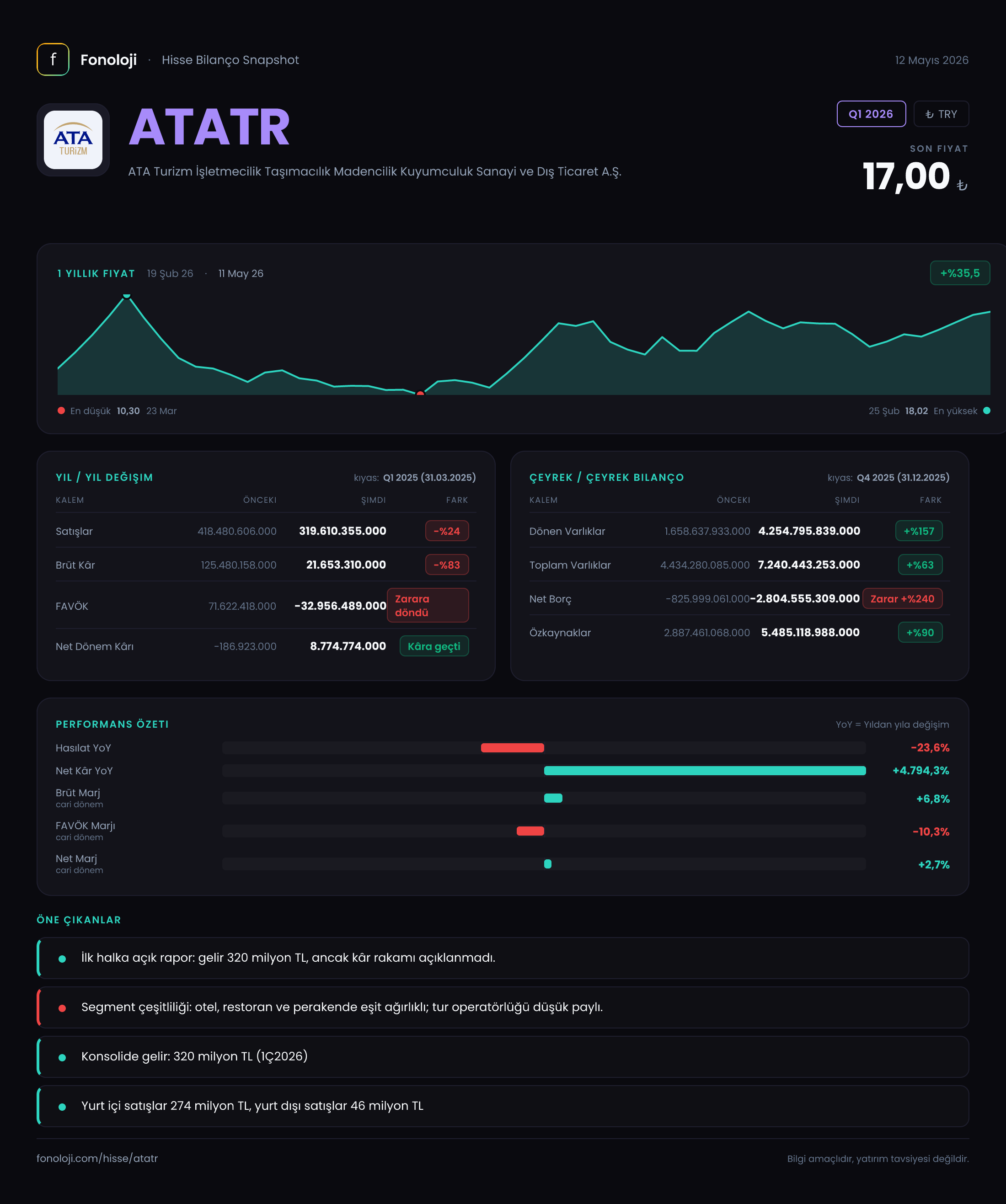
Task: Open the fonoloji.com/hisse/atatr link
Action: pyautogui.click(x=97, y=1158)
